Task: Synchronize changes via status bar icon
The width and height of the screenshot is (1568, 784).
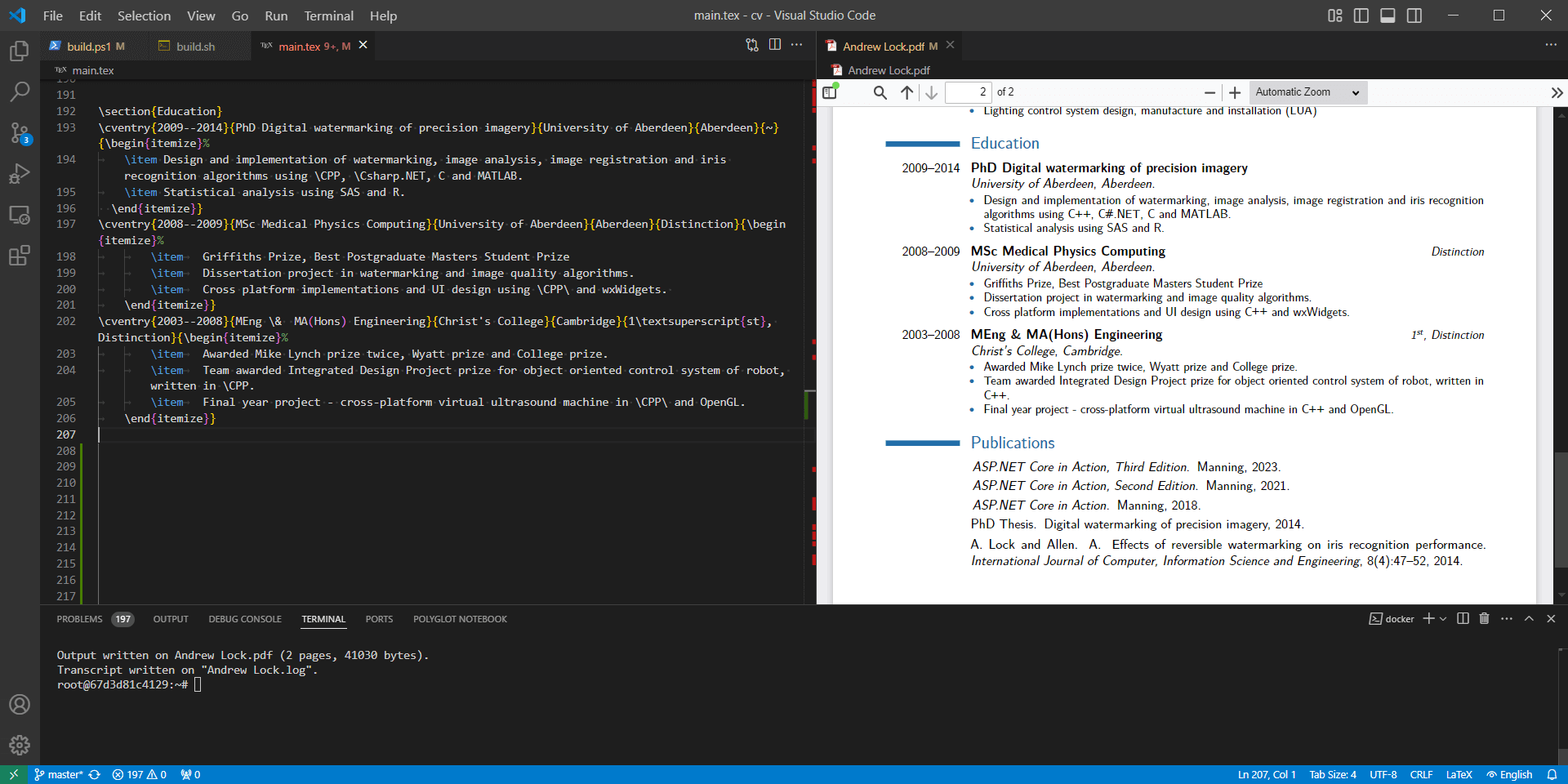Action: (x=95, y=774)
